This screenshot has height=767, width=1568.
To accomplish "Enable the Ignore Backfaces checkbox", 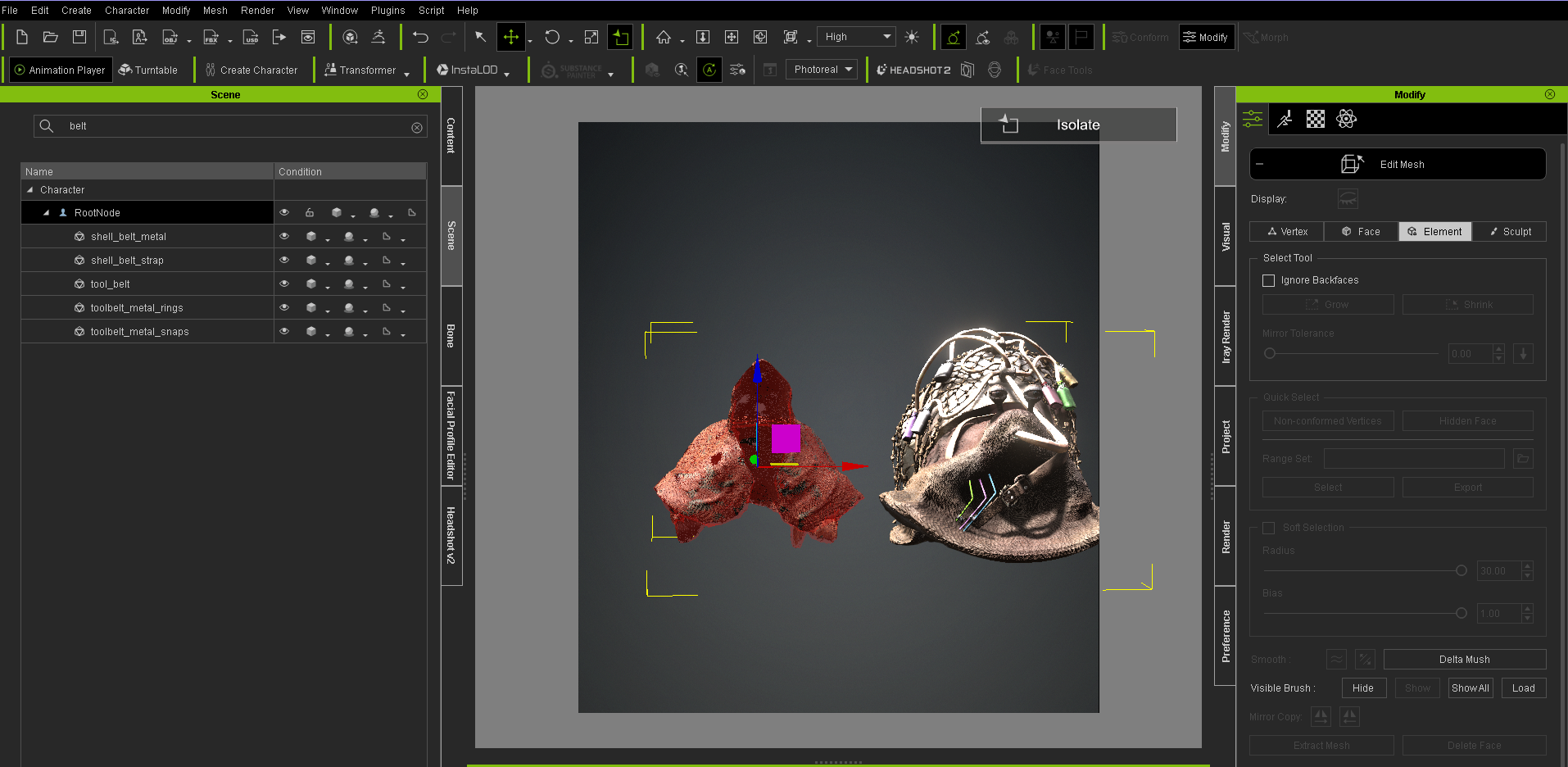I will click(x=1269, y=280).
